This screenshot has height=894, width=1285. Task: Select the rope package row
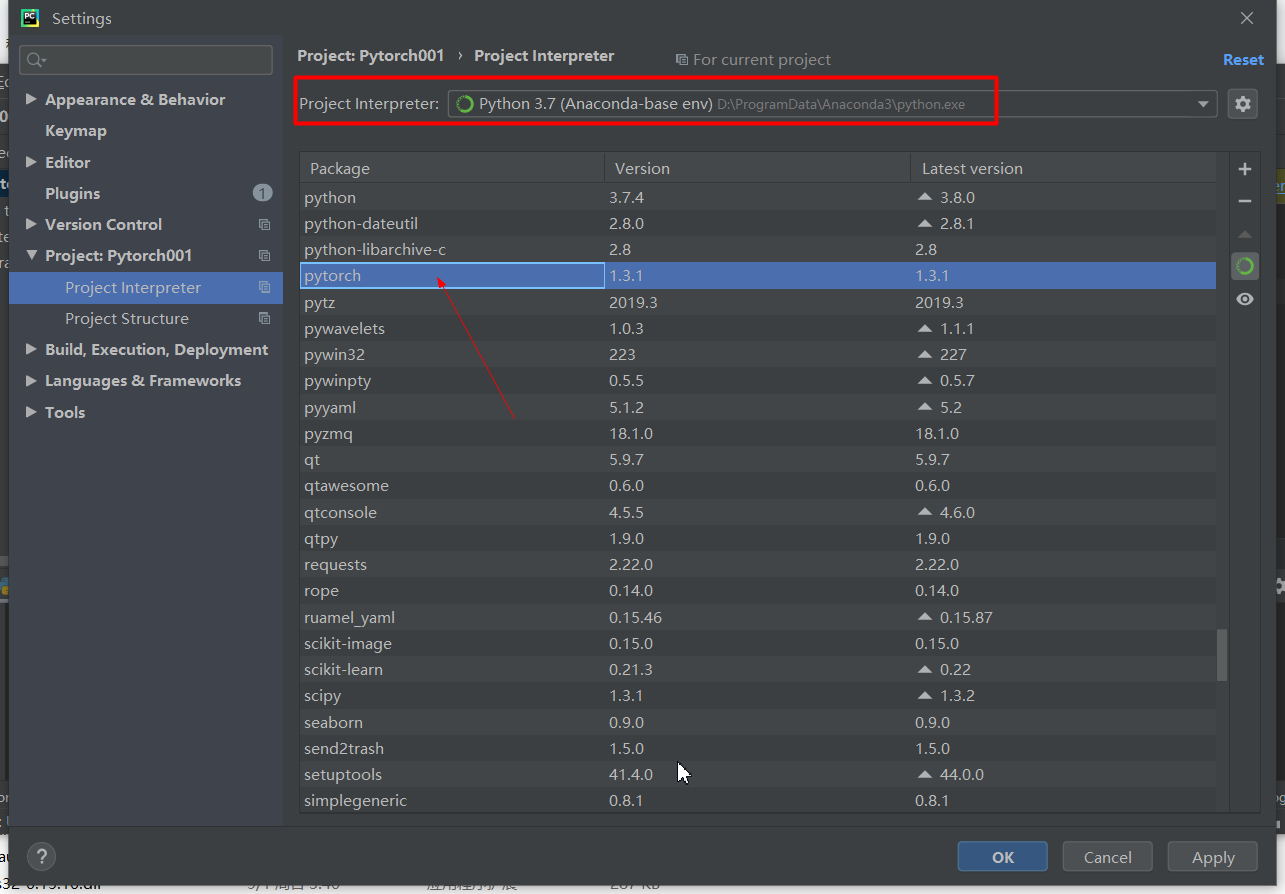click(x=758, y=590)
